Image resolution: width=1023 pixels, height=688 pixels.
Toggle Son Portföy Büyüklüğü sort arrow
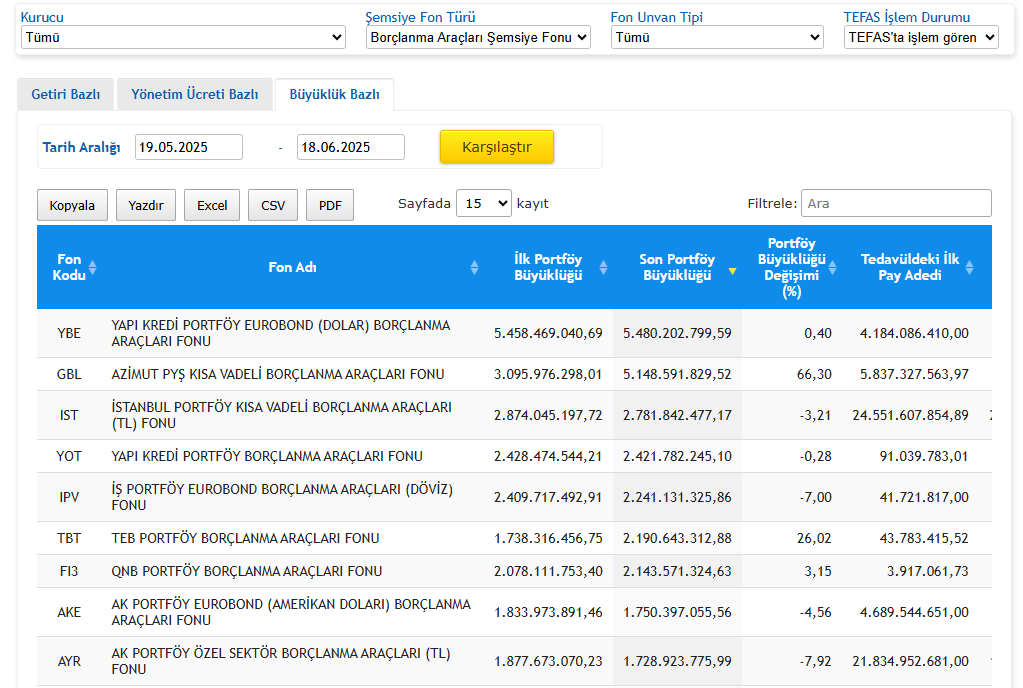pyautogui.click(x=733, y=271)
